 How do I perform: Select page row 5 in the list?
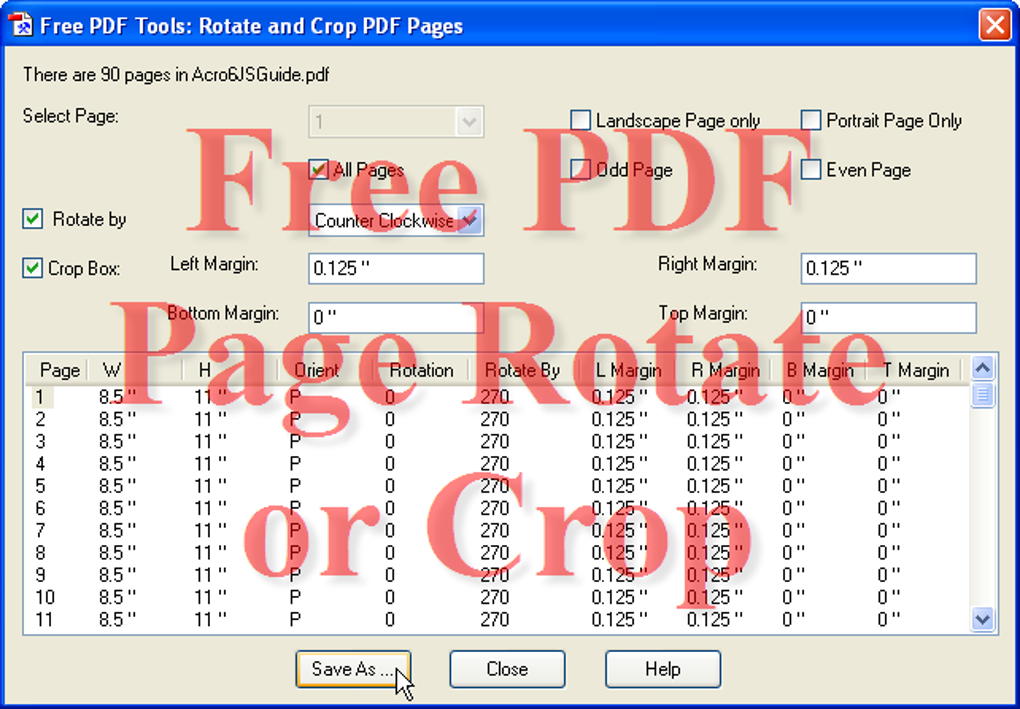498,486
